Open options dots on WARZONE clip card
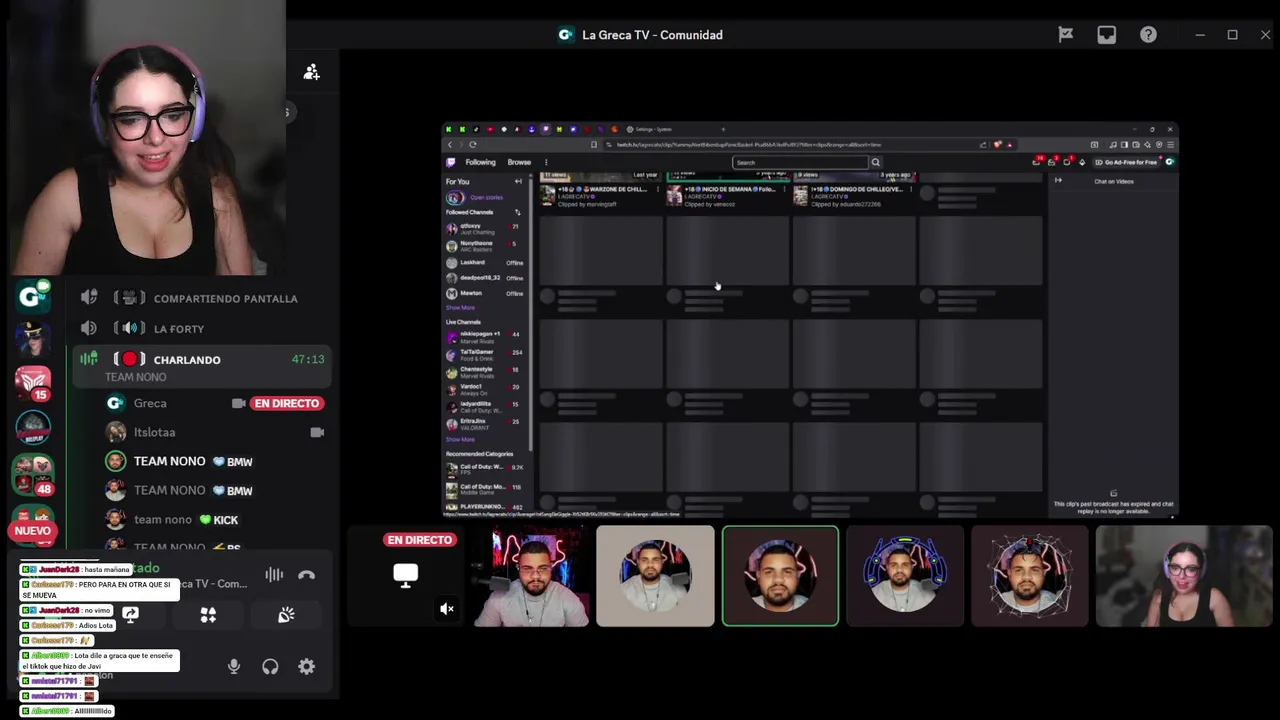1280x720 pixels. (658, 190)
